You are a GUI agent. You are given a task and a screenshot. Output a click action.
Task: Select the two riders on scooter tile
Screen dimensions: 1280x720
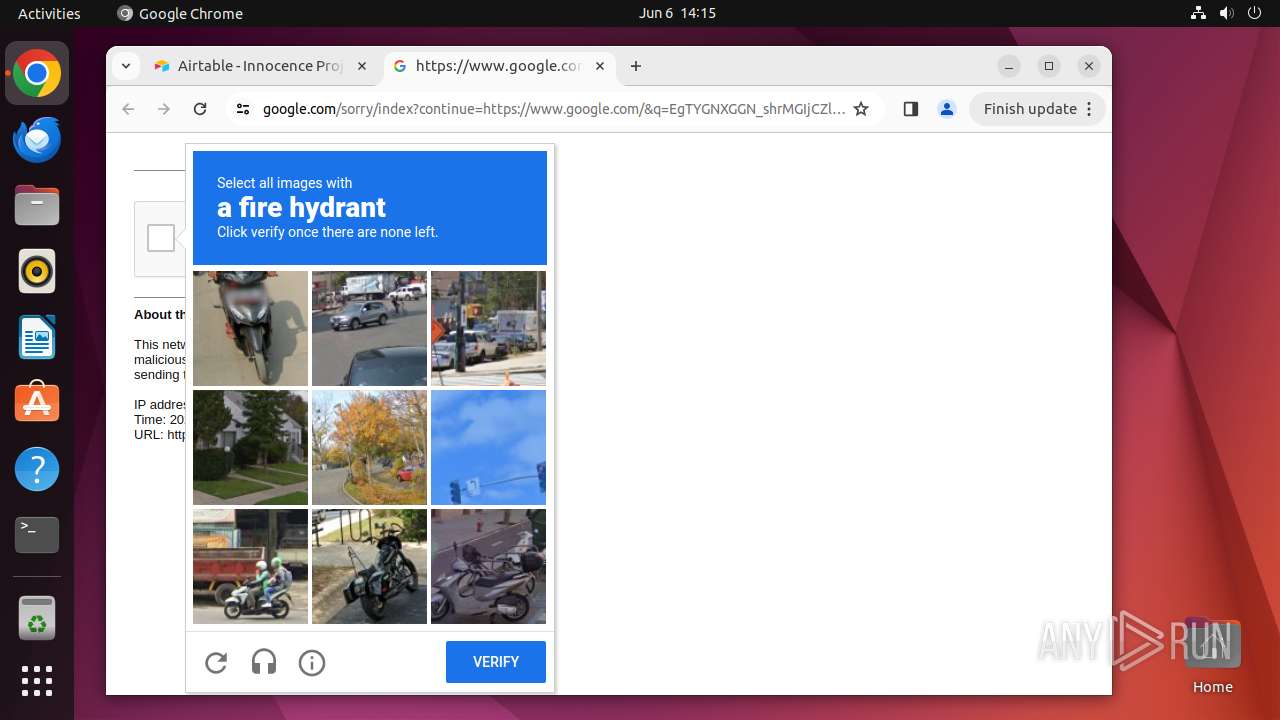click(x=250, y=566)
